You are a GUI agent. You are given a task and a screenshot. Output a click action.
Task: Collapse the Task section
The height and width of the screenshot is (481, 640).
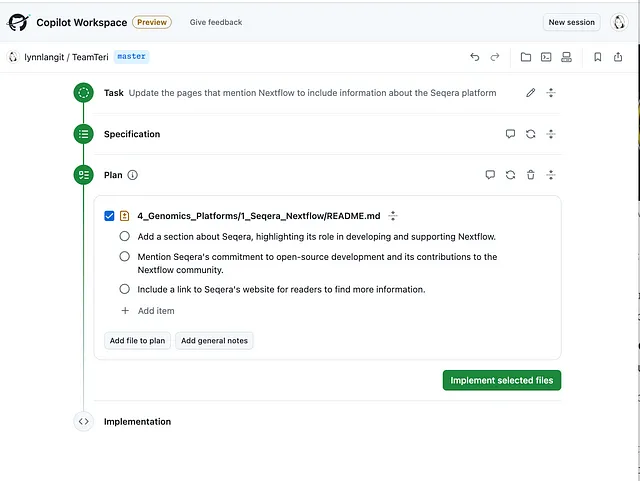point(551,93)
